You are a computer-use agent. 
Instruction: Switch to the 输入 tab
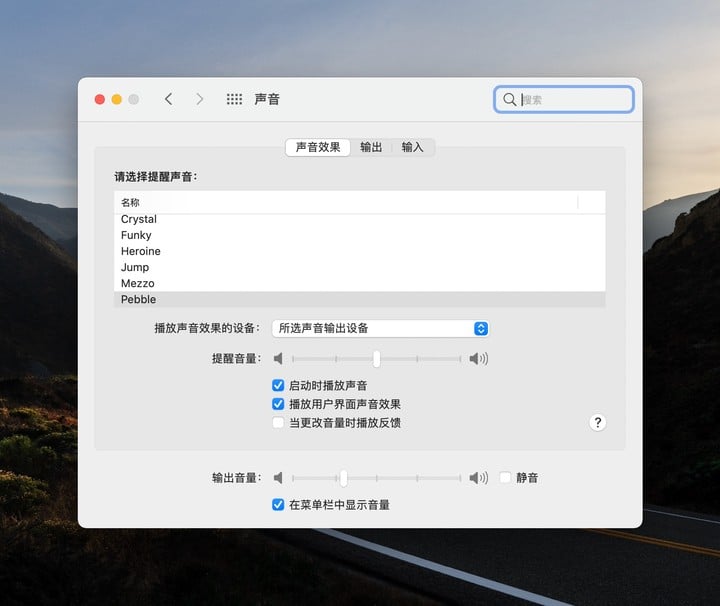click(x=412, y=147)
